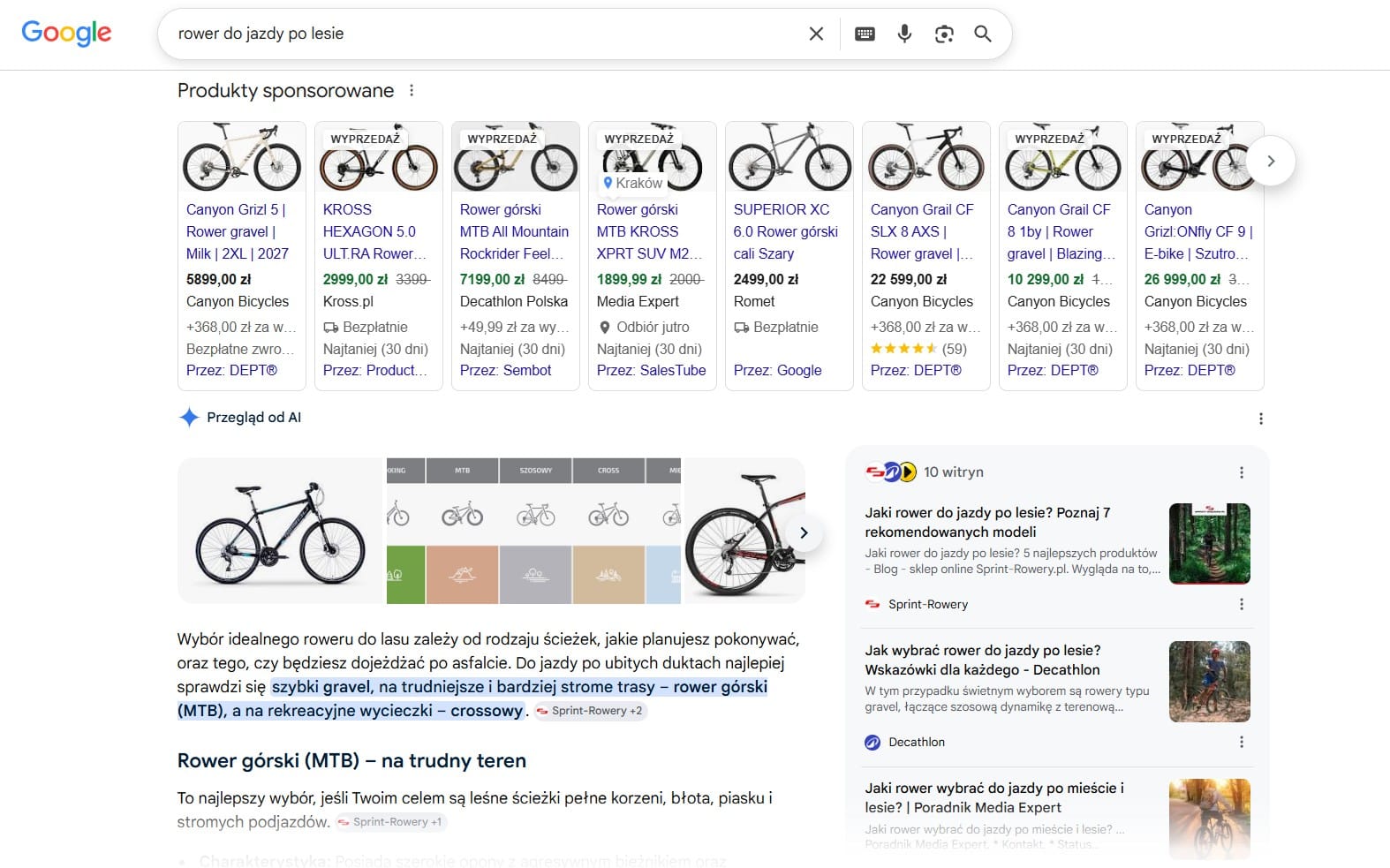
Task: Click the stacked site favicons beside 10 witryn
Action: point(890,472)
